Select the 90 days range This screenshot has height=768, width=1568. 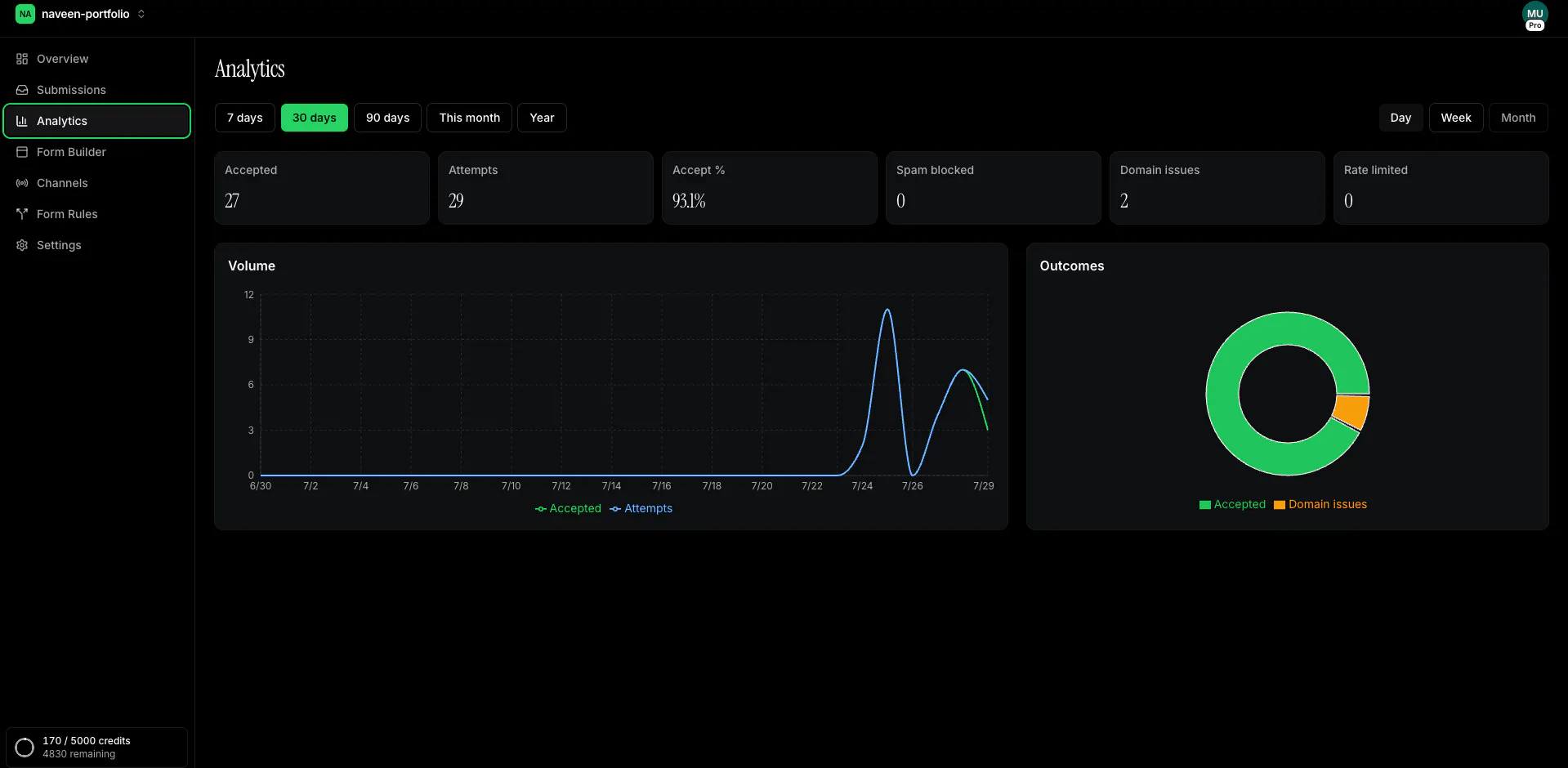[x=388, y=118]
